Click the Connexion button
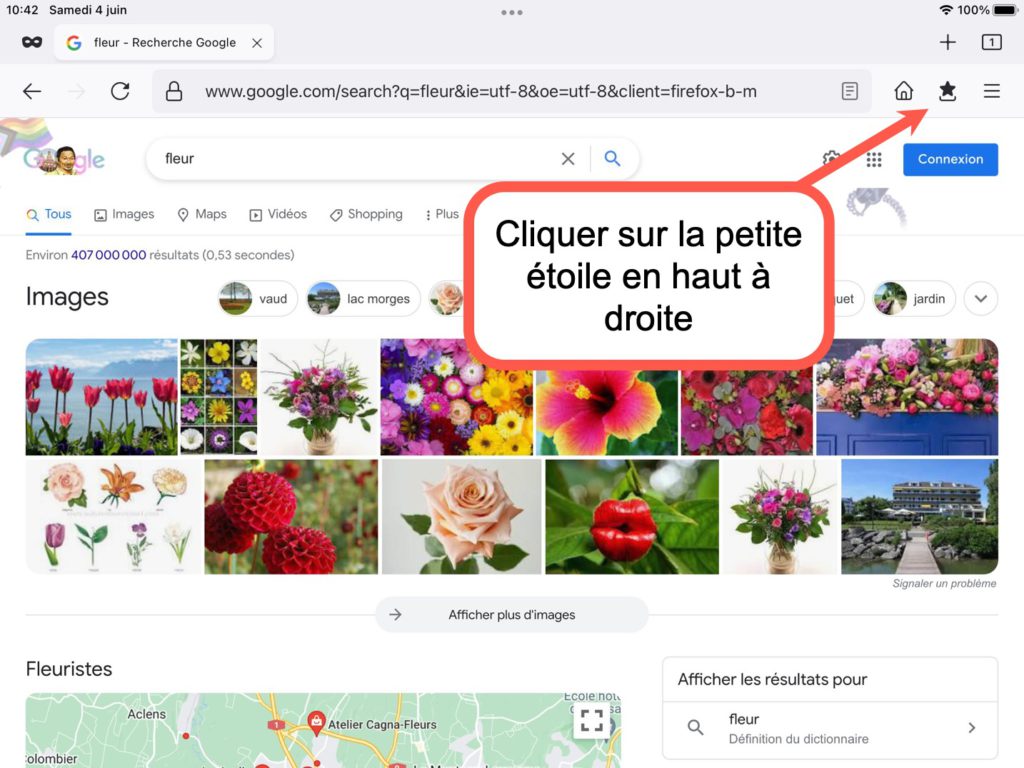Screen dimensions: 1024x768 point(950,159)
